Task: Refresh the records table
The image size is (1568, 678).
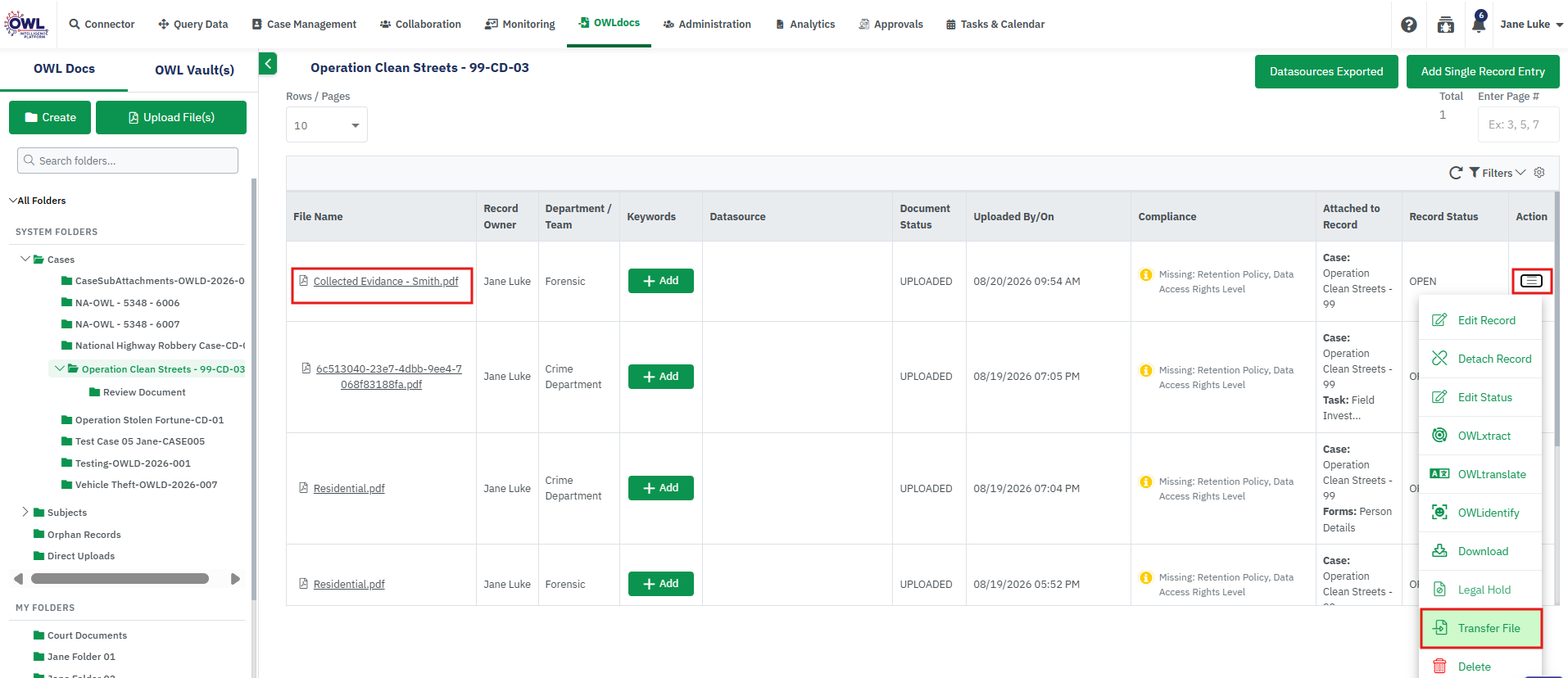Action: click(x=1455, y=173)
